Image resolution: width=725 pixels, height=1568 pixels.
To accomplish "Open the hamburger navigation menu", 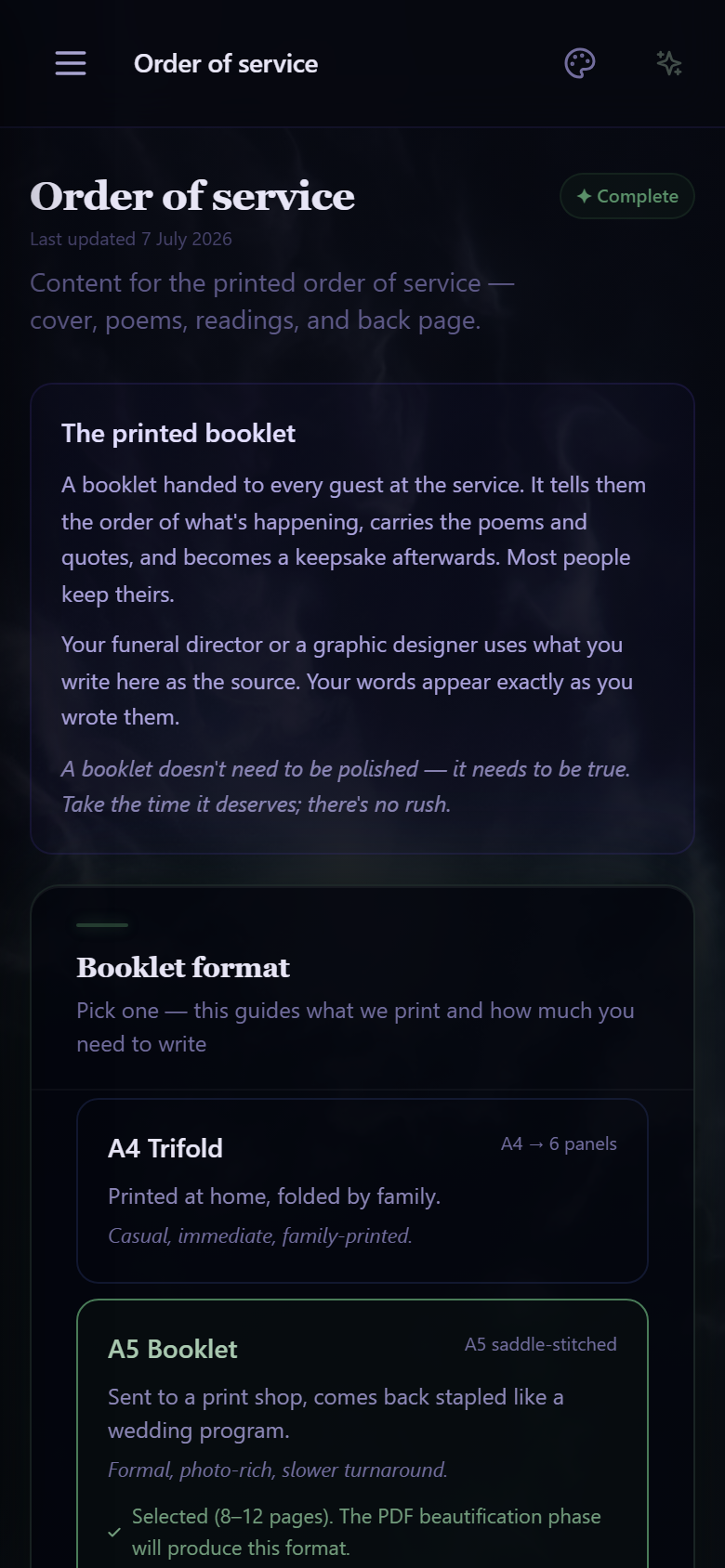I will click(x=71, y=63).
